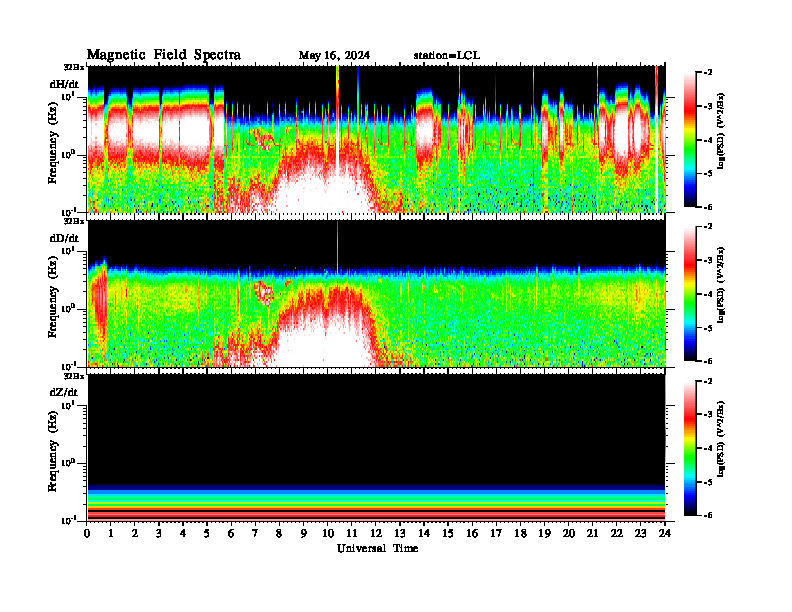Click the dH/dt panel color scale bar
The image size is (792, 612).
coord(690,139)
